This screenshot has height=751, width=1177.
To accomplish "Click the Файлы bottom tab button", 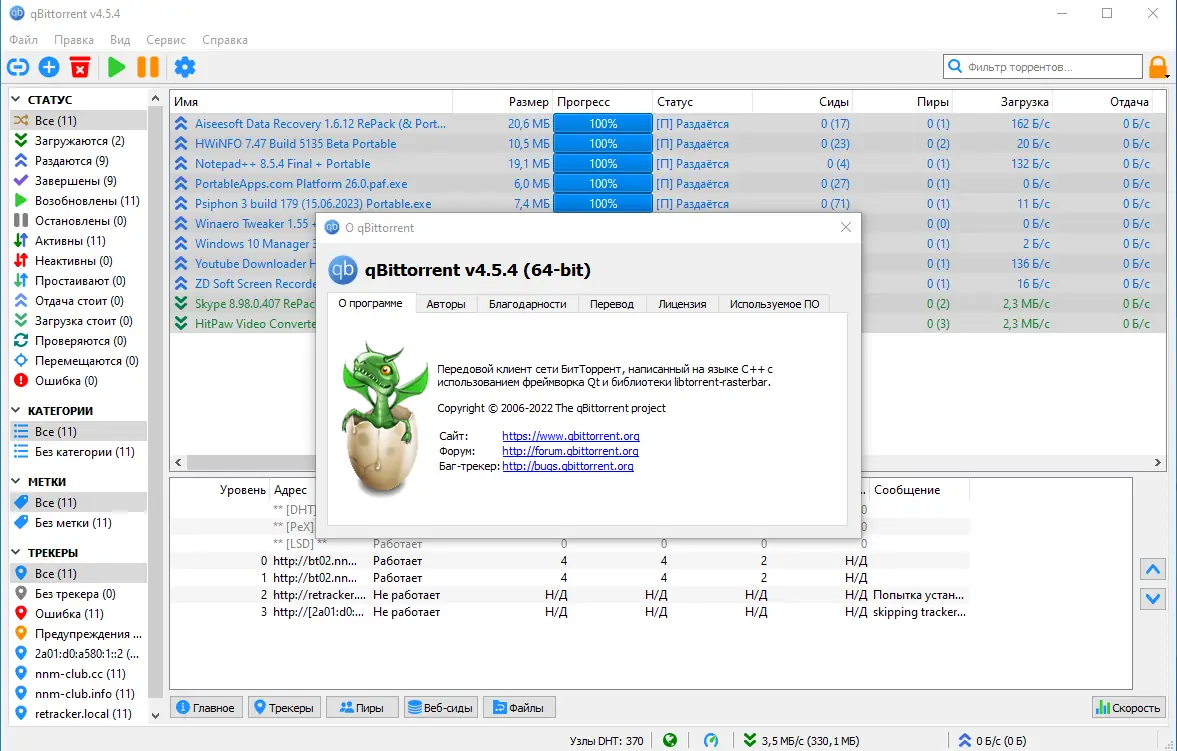I will coord(519,707).
